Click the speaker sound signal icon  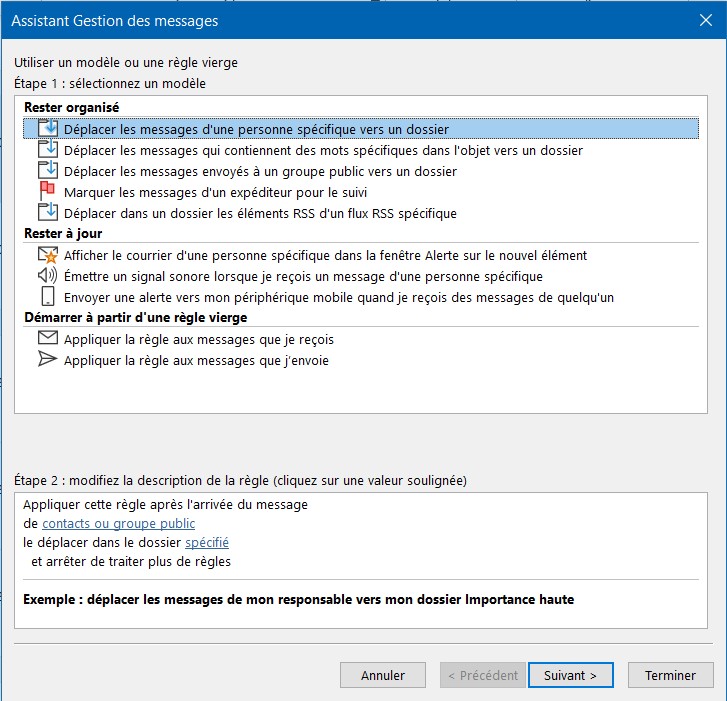[x=47, y=275]
